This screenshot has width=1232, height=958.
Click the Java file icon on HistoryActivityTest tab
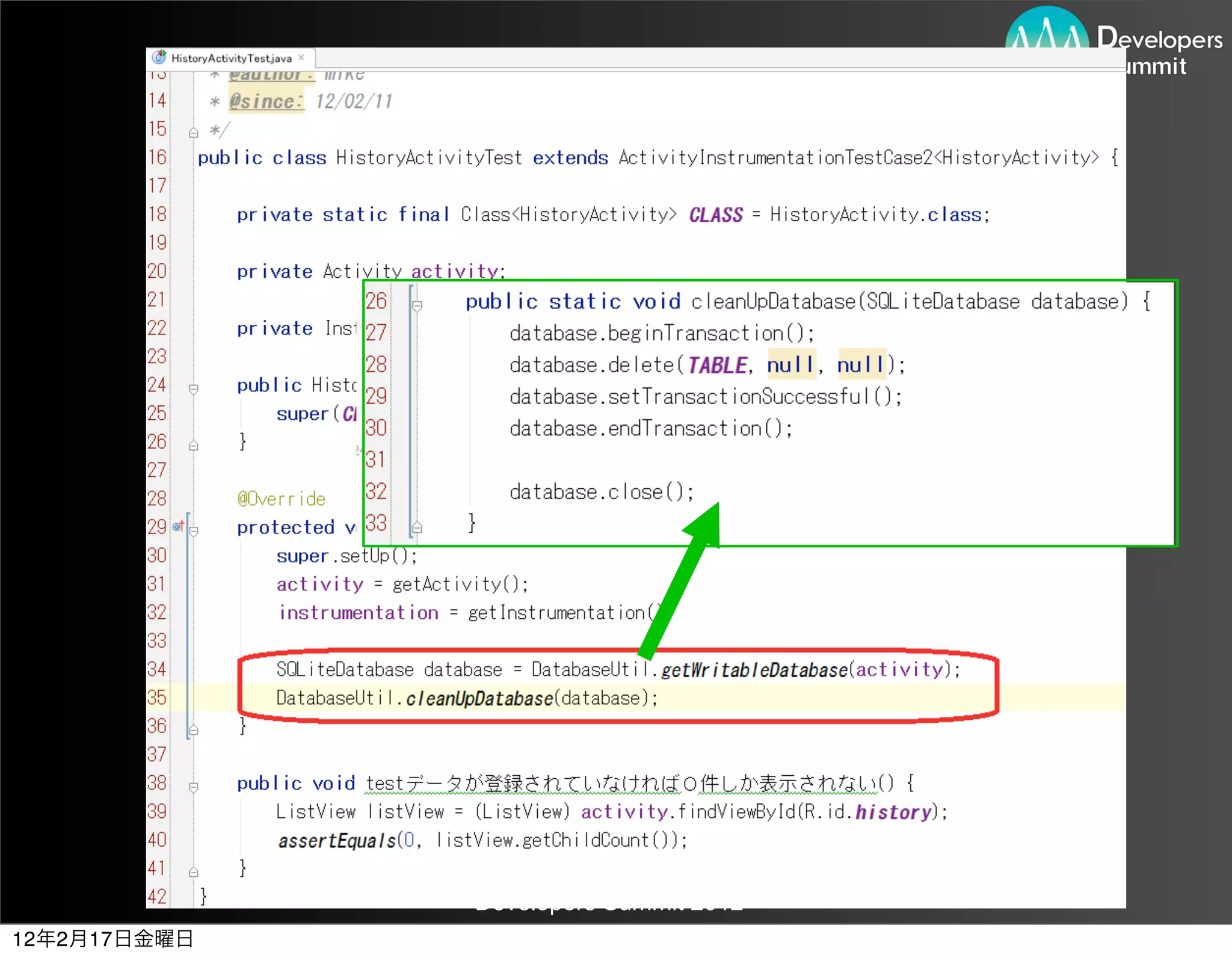159,58
